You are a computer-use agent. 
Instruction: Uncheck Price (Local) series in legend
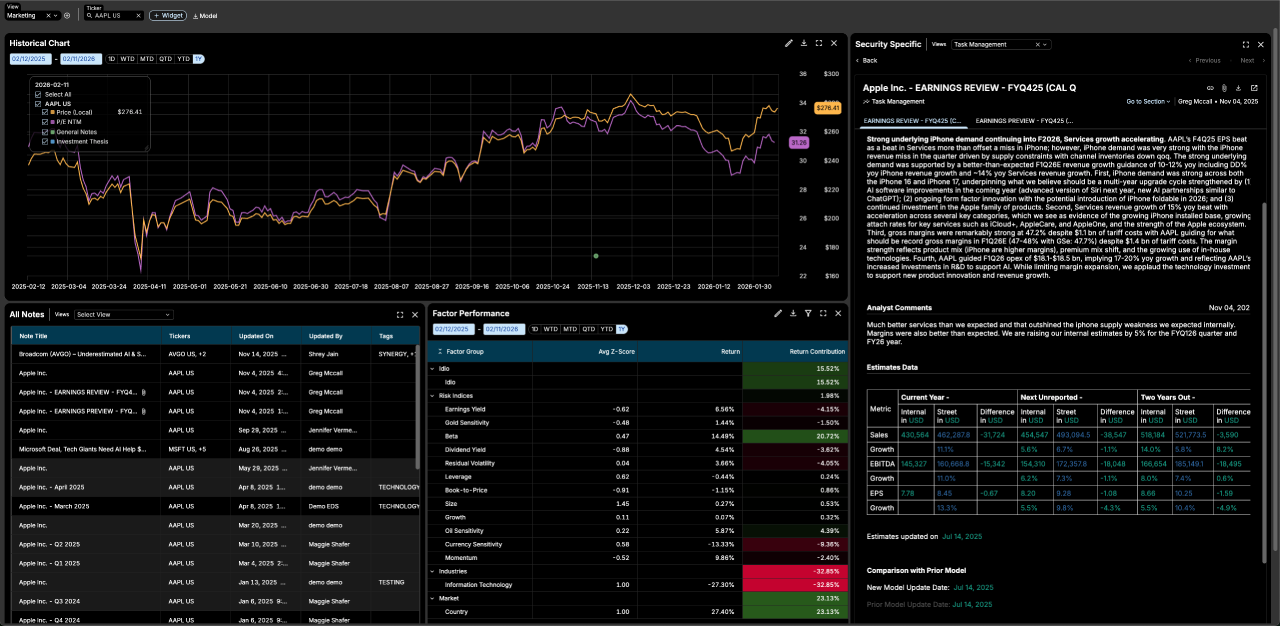click(x=45, y=112)
